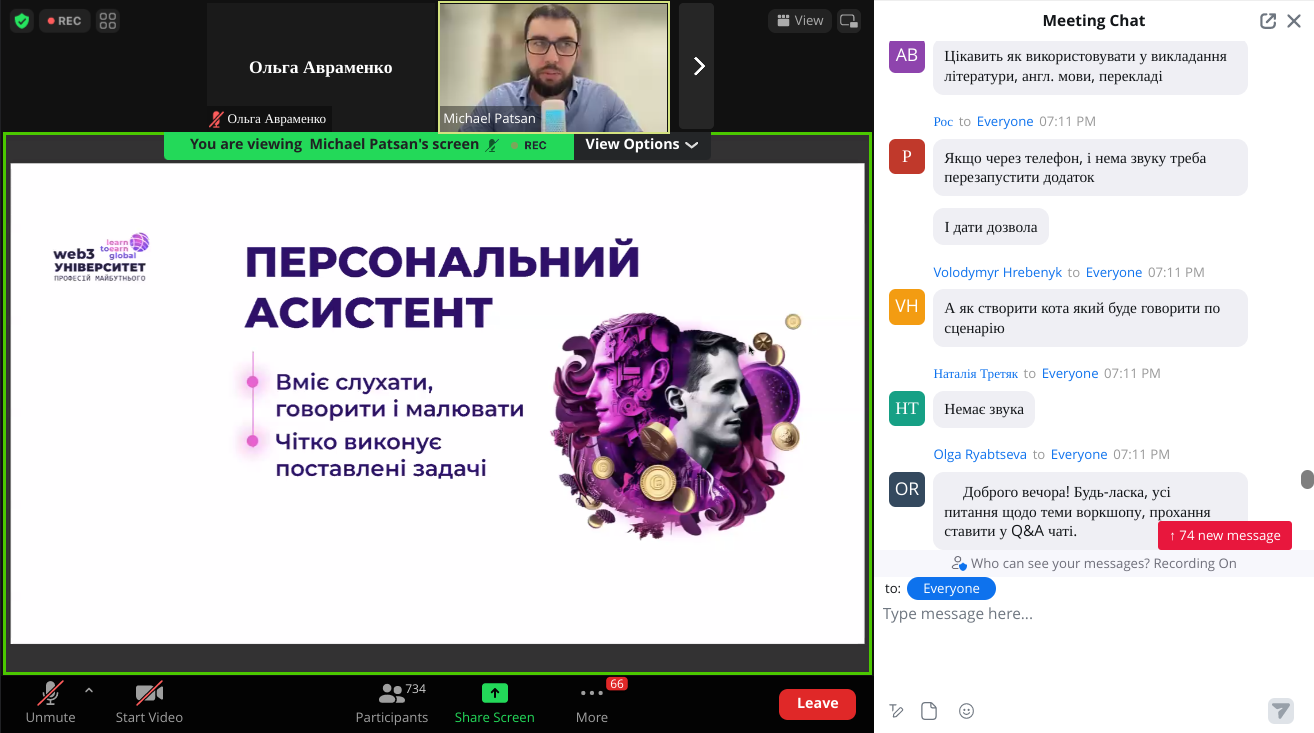Screen dimensions: 1314x733
Task: Expand audio options caret next to Unmute
Action: [89, 690]
